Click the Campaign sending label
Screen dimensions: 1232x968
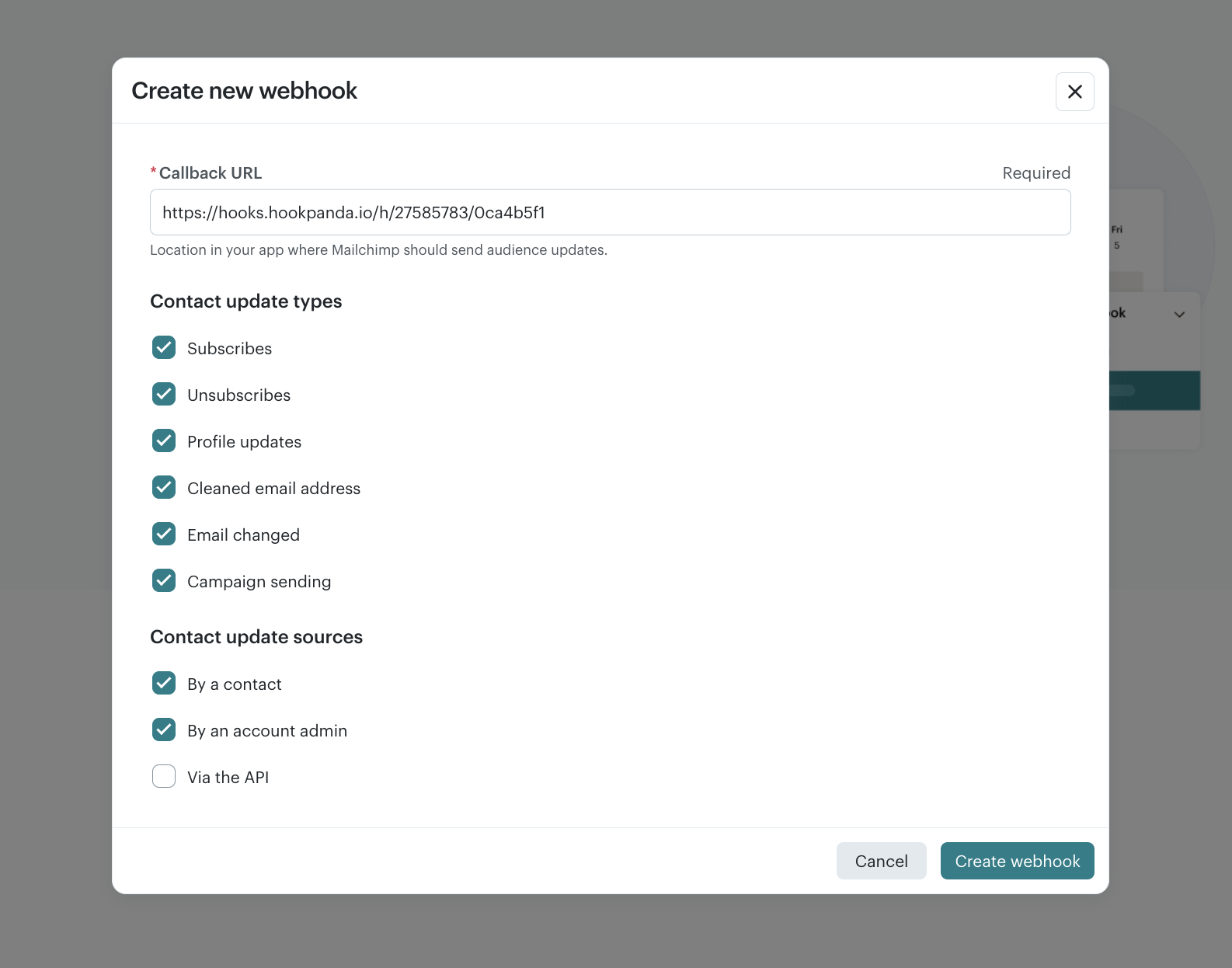pos(259,581)
